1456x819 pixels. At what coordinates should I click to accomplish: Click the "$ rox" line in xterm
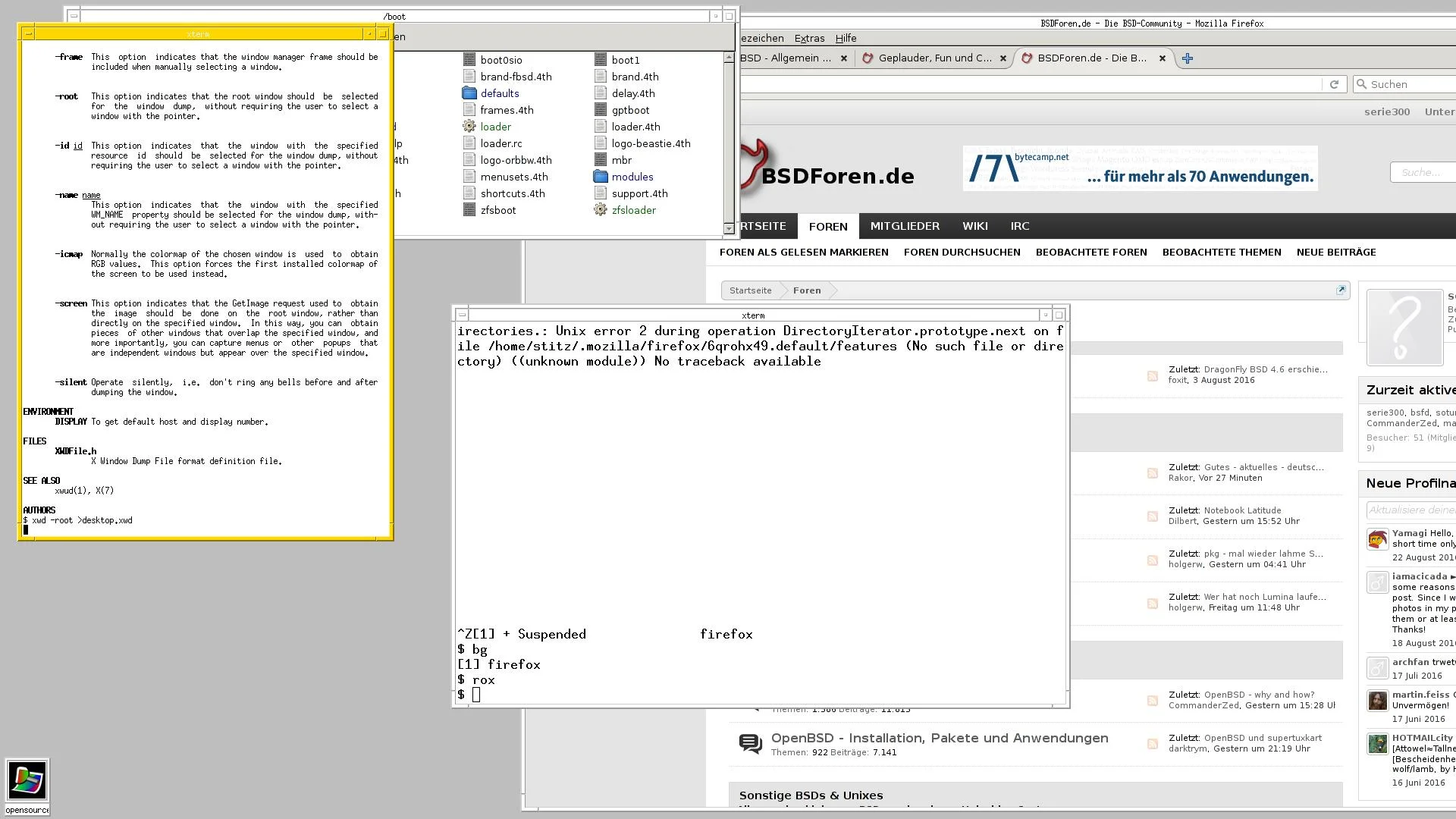476,679
